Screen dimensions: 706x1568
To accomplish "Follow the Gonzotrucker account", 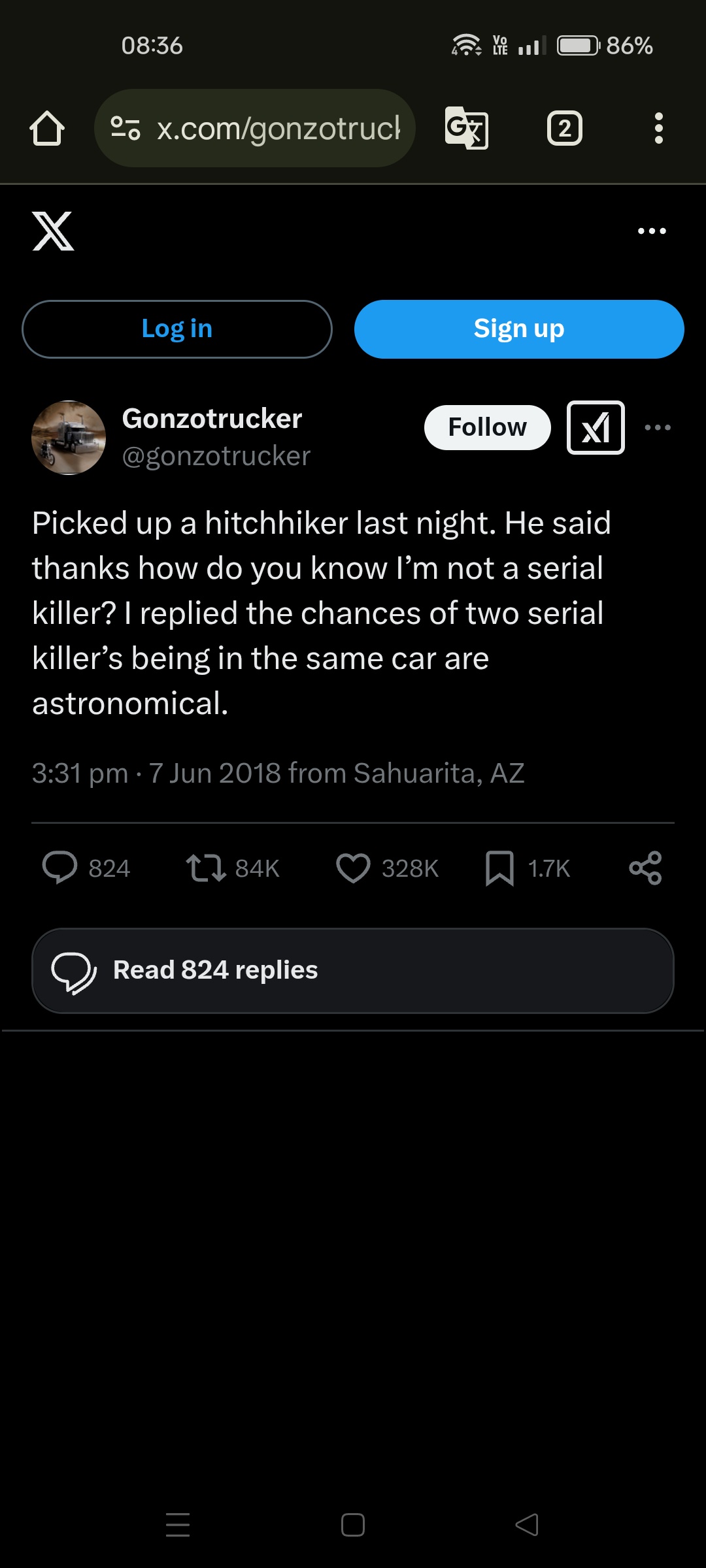I will pyautogui.click(x=487, y=427).
